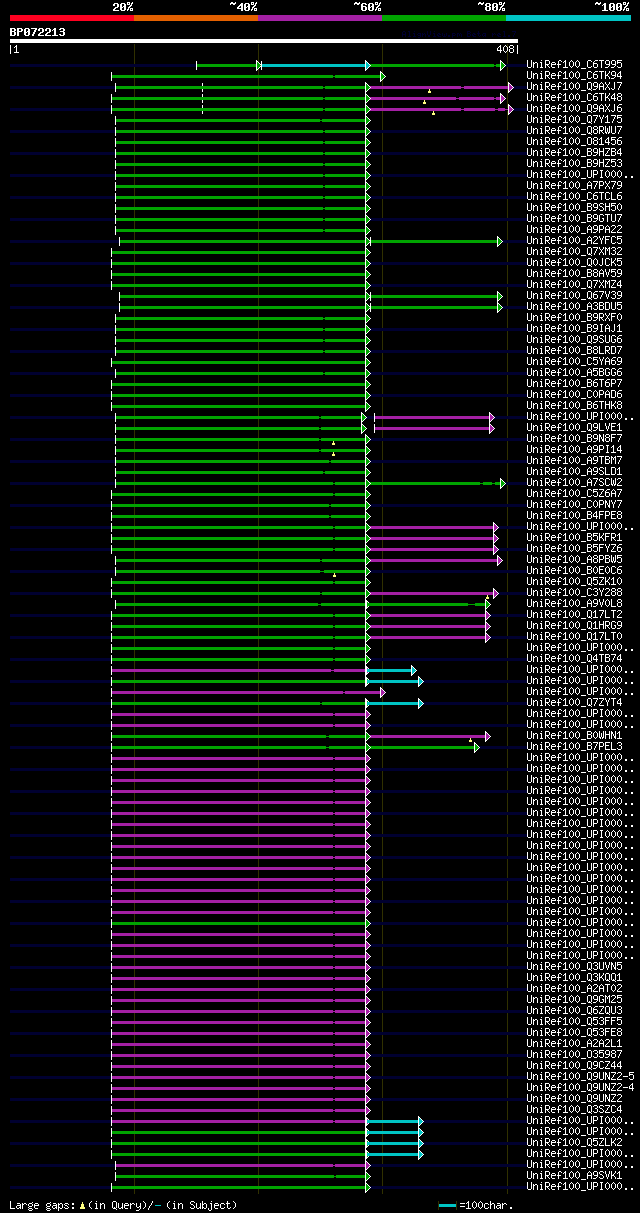This screenshot has height=1213, width=640.
Task: Select the UniRef100_C3Y288 entry
Action: pyautogui.click(x=574, y=592)
